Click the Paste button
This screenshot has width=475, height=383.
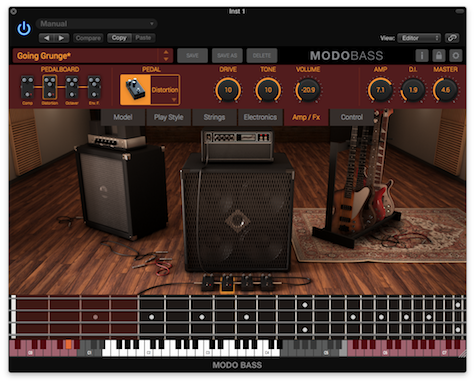143,38
